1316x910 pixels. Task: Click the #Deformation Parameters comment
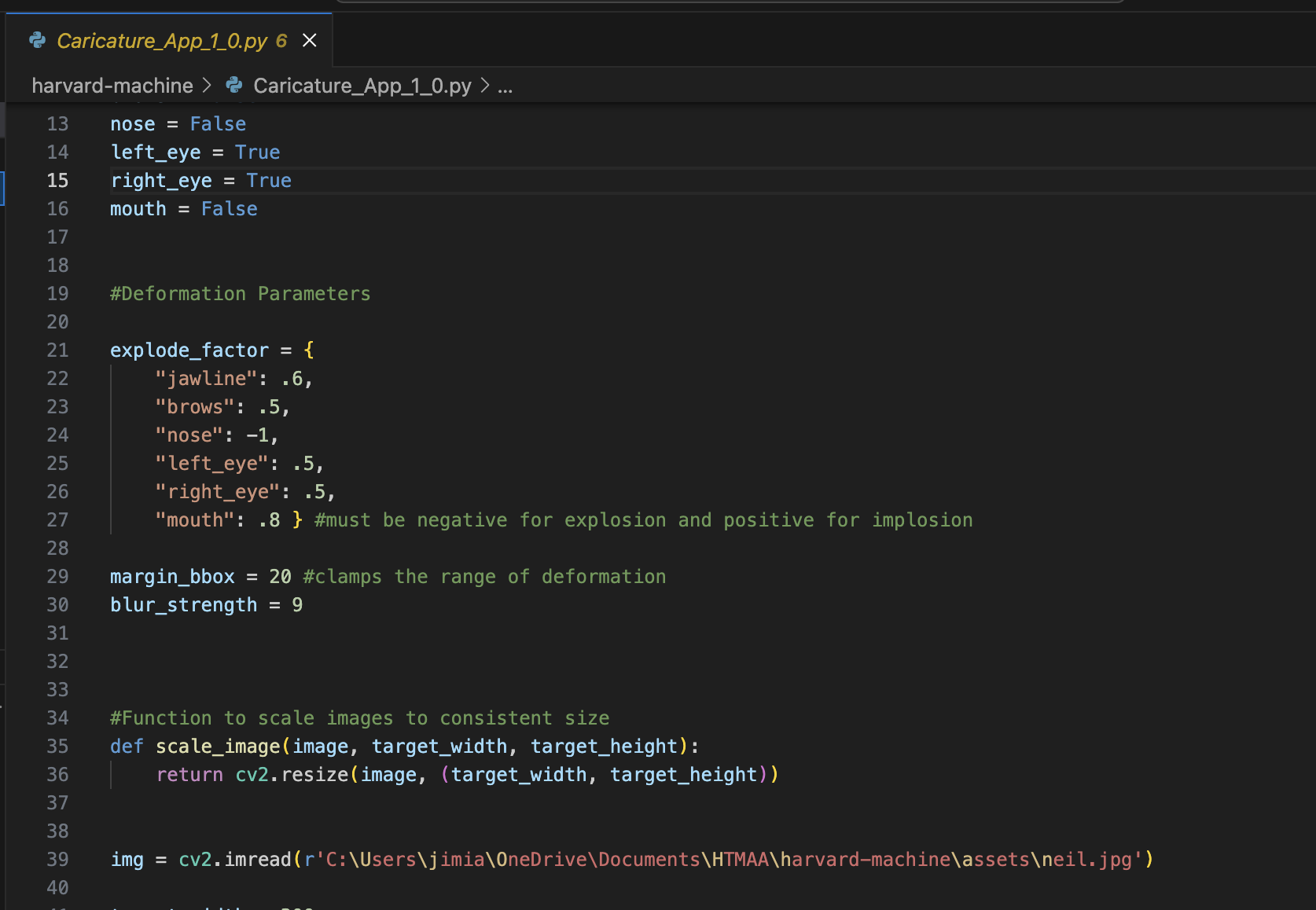(241, 294)
